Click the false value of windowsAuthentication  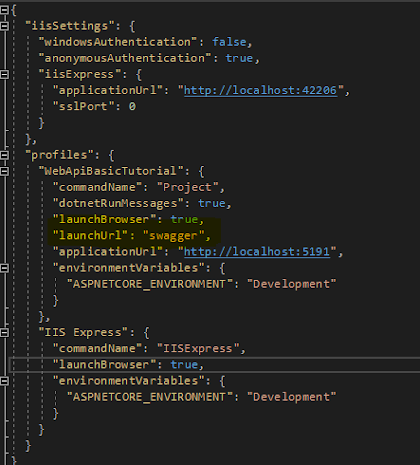pyautogui.click(x=230, y=42)
